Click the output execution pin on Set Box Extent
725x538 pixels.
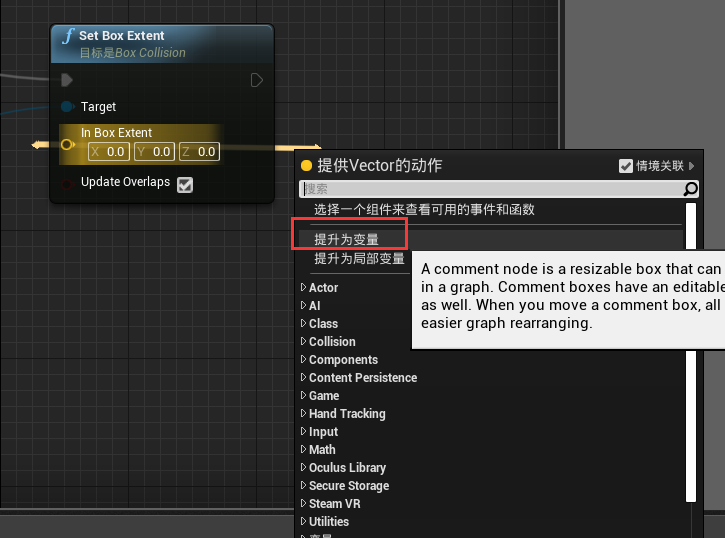[x=257, y=80]
